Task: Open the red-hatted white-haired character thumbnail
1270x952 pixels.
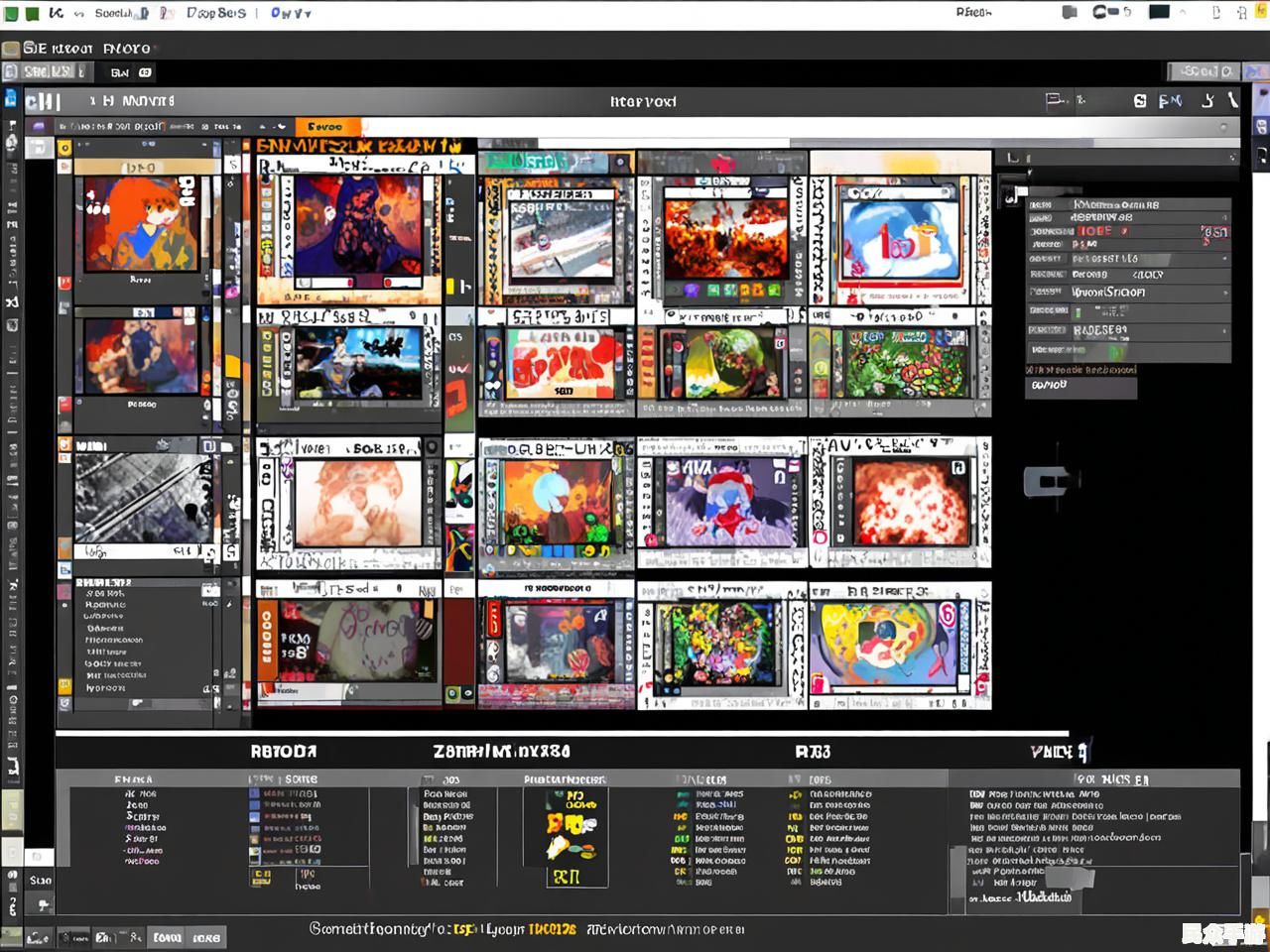Action: 731,502
